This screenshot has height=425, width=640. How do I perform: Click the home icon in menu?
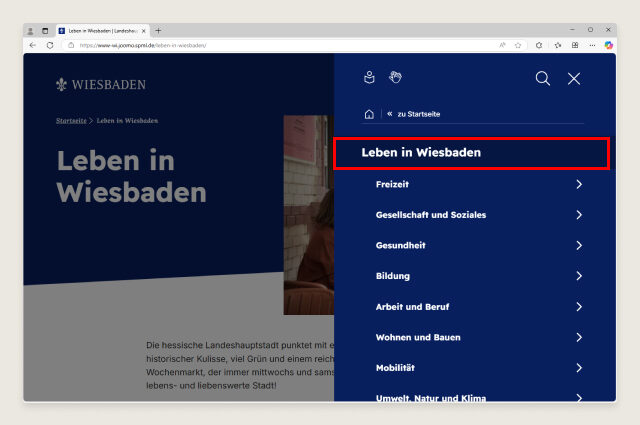tap(369, 114)
